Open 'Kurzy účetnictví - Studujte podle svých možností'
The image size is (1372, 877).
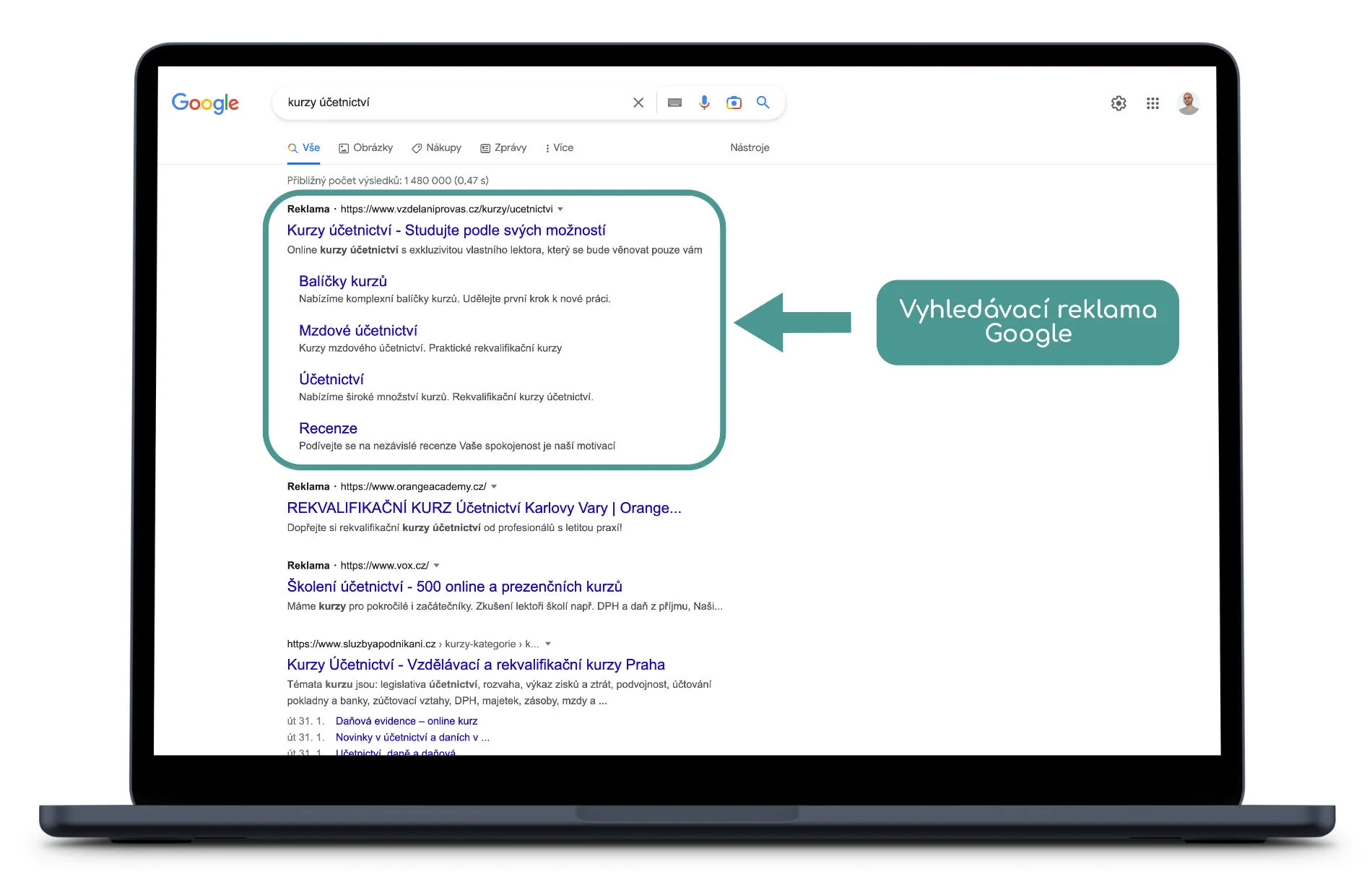tap(446, 230)
